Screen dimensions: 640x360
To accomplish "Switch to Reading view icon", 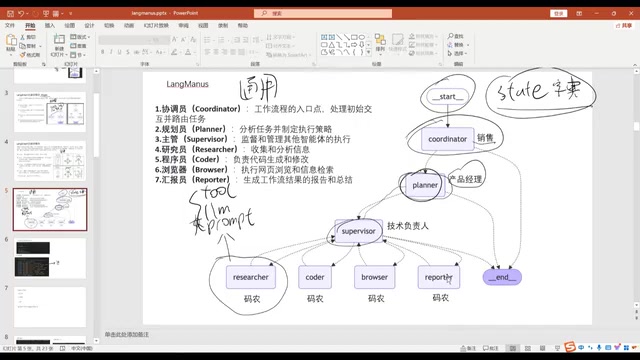I will point(542,348).
